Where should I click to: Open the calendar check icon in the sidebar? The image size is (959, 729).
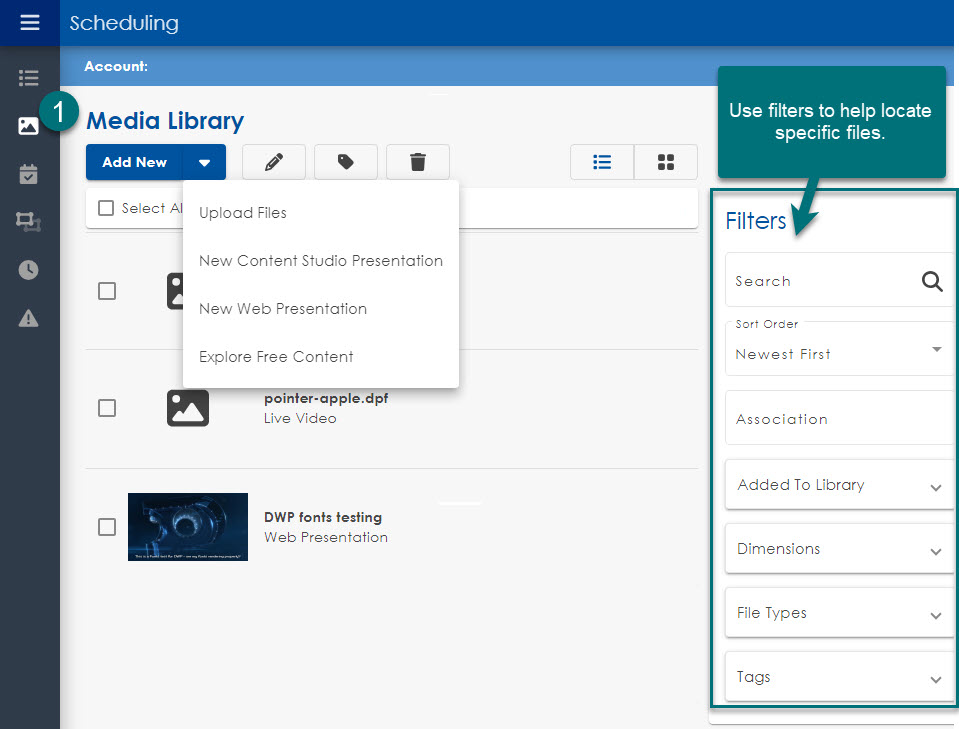click(29, 174)
